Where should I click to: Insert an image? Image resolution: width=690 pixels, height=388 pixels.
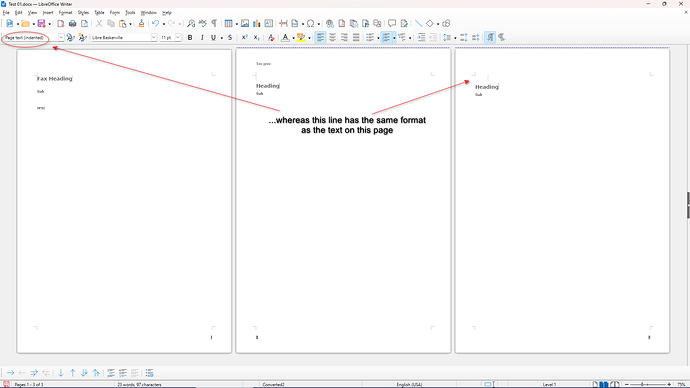[245, 23]
